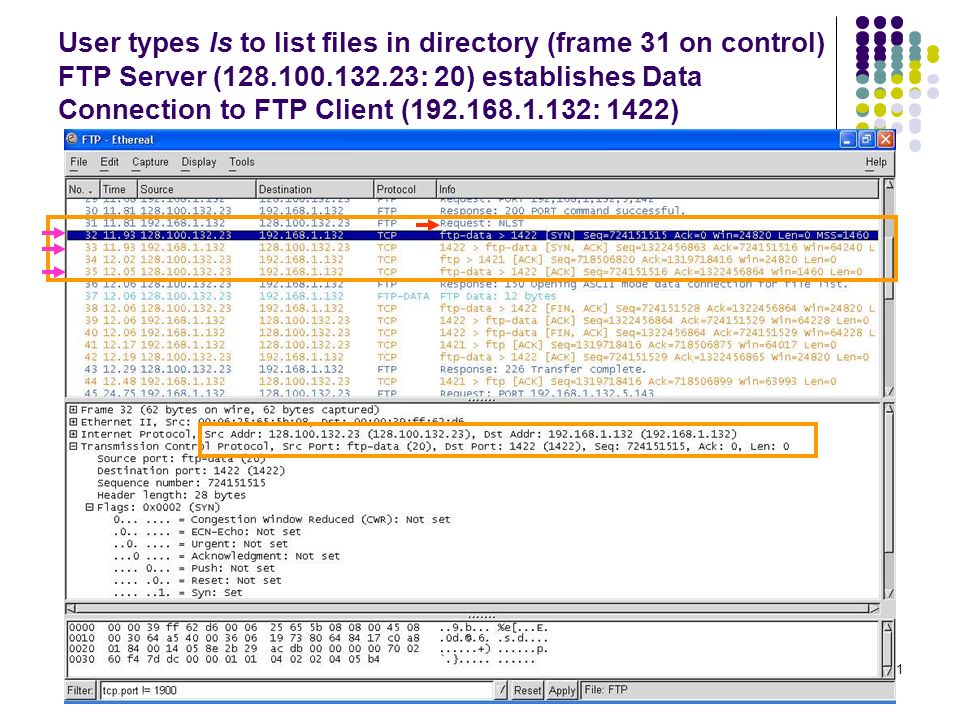960x720 pixels.
Task: Click hex dump row at offset 0020
Action: click(309, 649)
